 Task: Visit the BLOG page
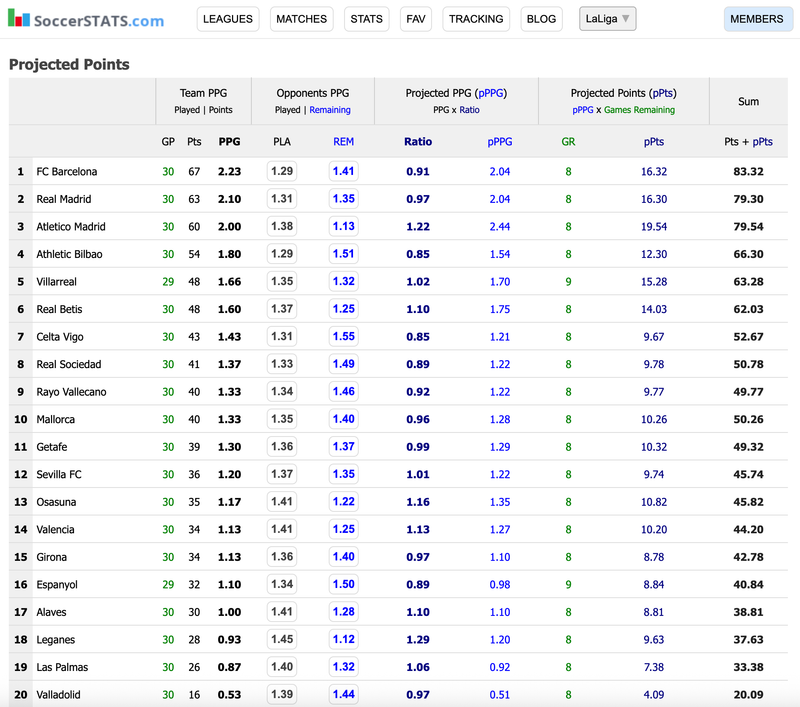coord(541,19)
